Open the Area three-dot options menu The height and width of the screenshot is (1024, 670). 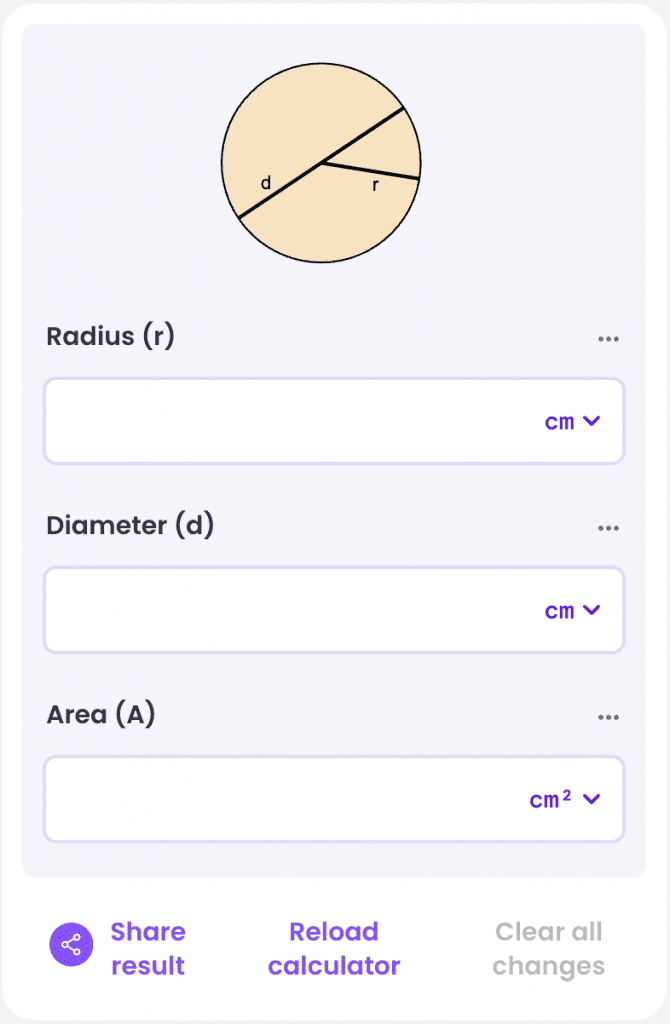(x=608, y=717)
